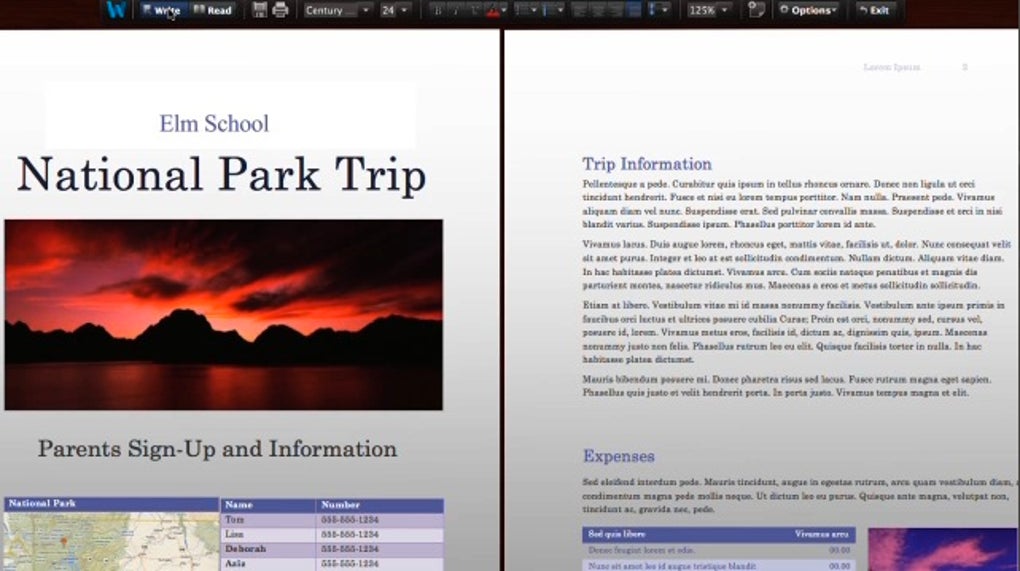This screenshot has height=571, width=1020.
Task: Click the Word 'W' logo icon
Action: 116,10
